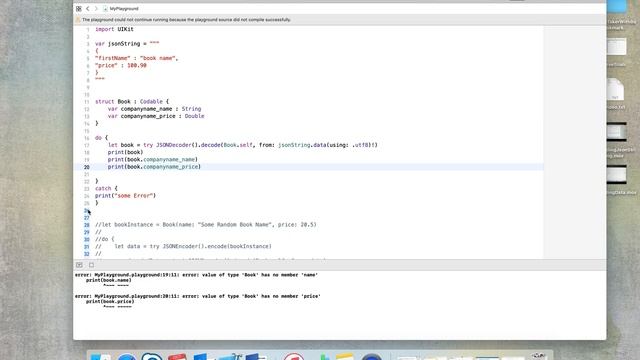Viewport: 640px width, 360px height.
Task: Click 'var companyname_name : String' line
Action: [154, 109]
